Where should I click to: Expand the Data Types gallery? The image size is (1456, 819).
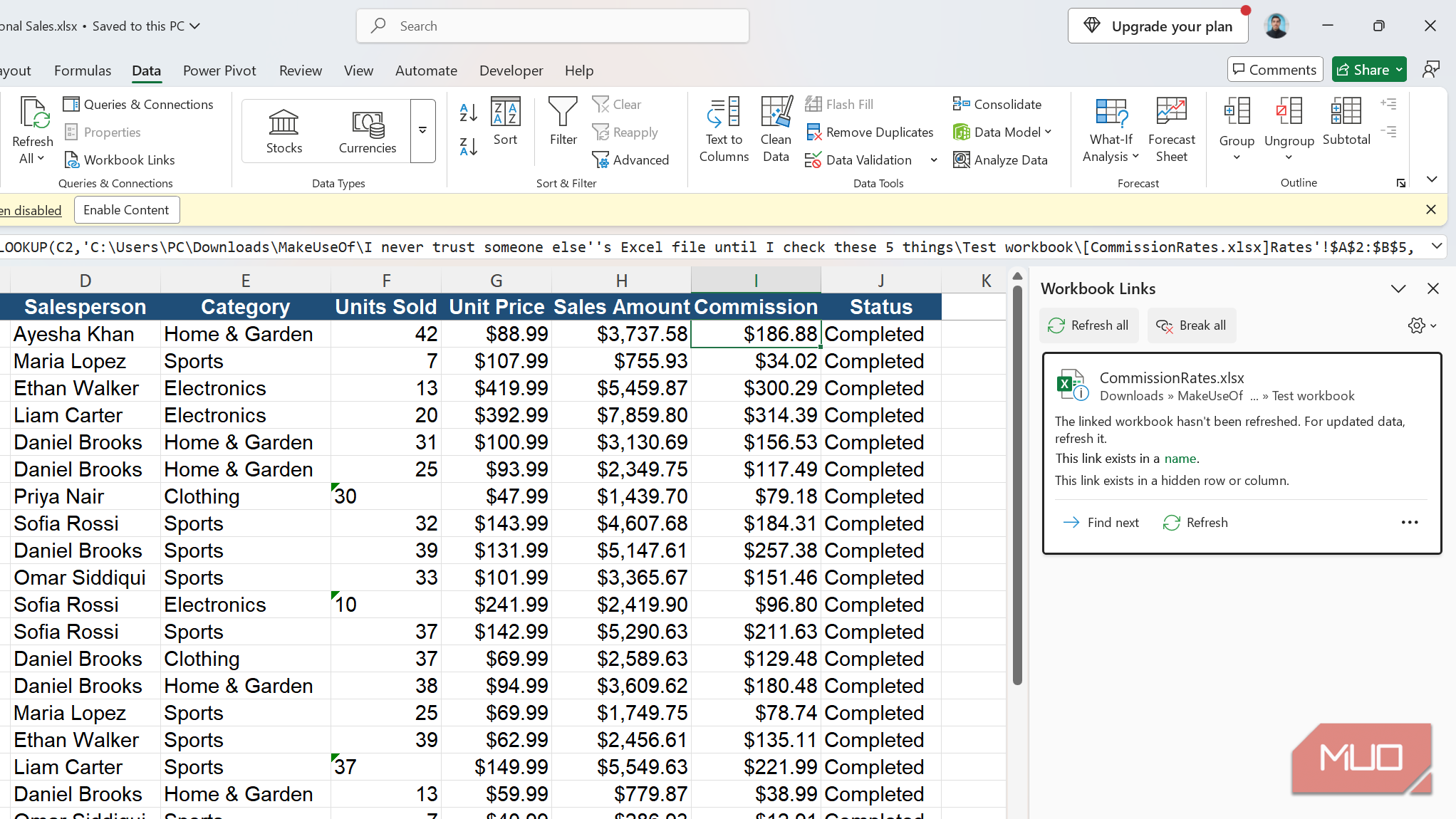click(422, 131)
